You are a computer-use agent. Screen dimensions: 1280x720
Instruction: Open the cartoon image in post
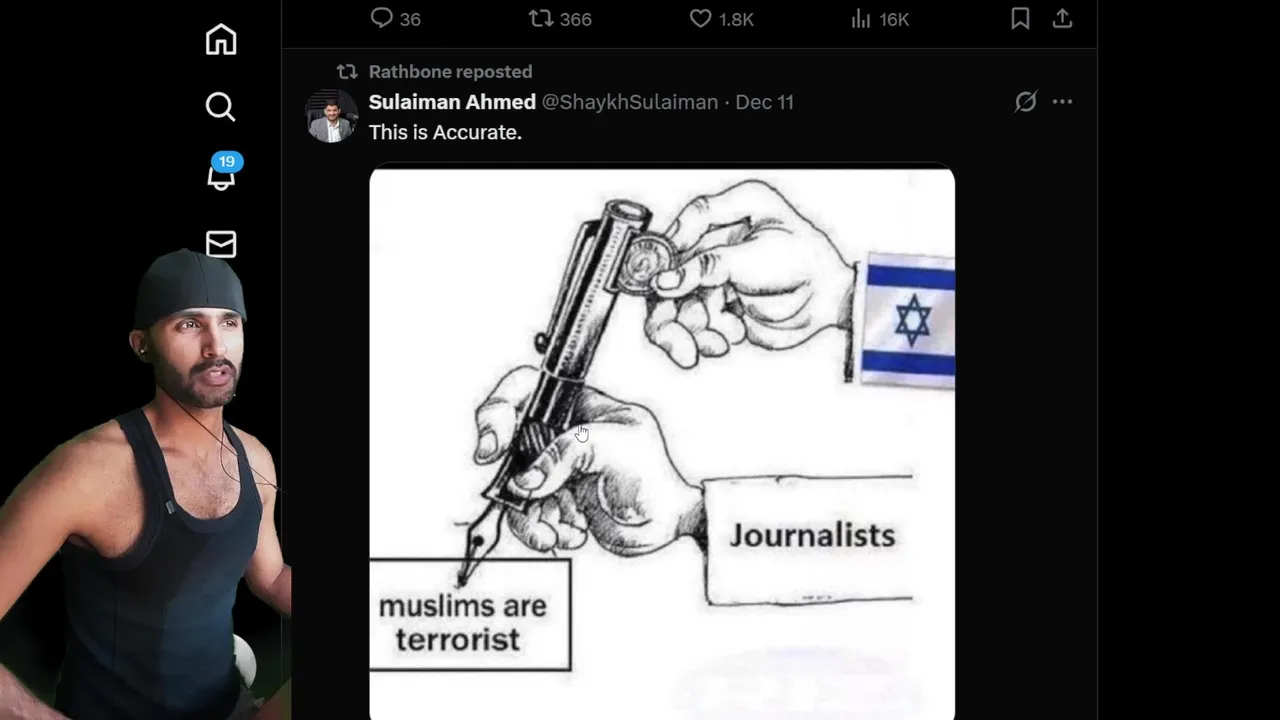pos(662,443)
